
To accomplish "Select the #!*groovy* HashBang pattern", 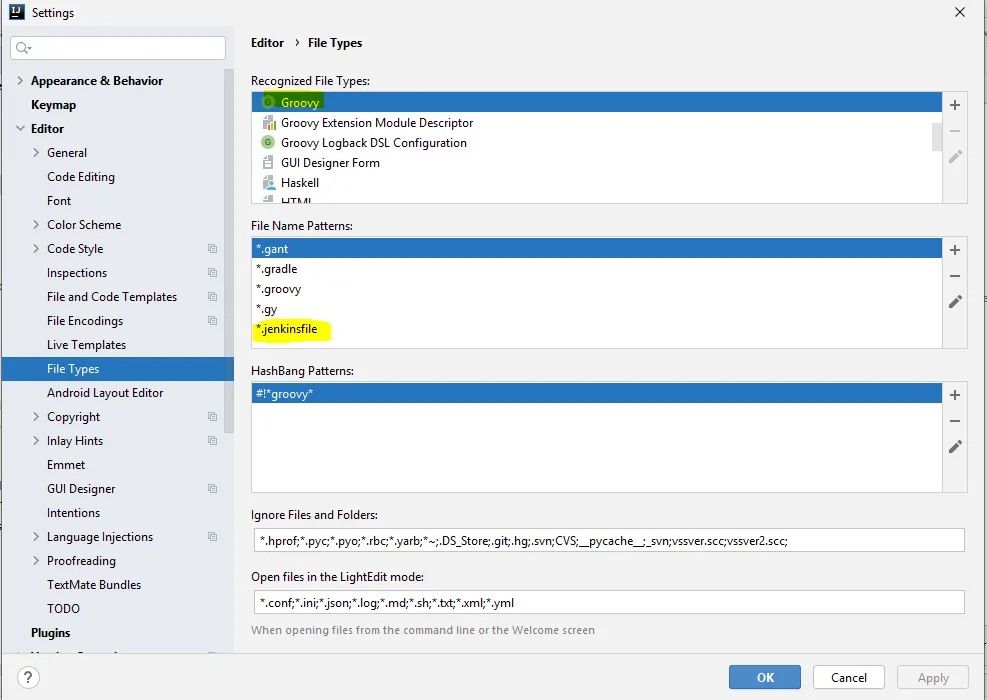I will [x=597, y=393].
